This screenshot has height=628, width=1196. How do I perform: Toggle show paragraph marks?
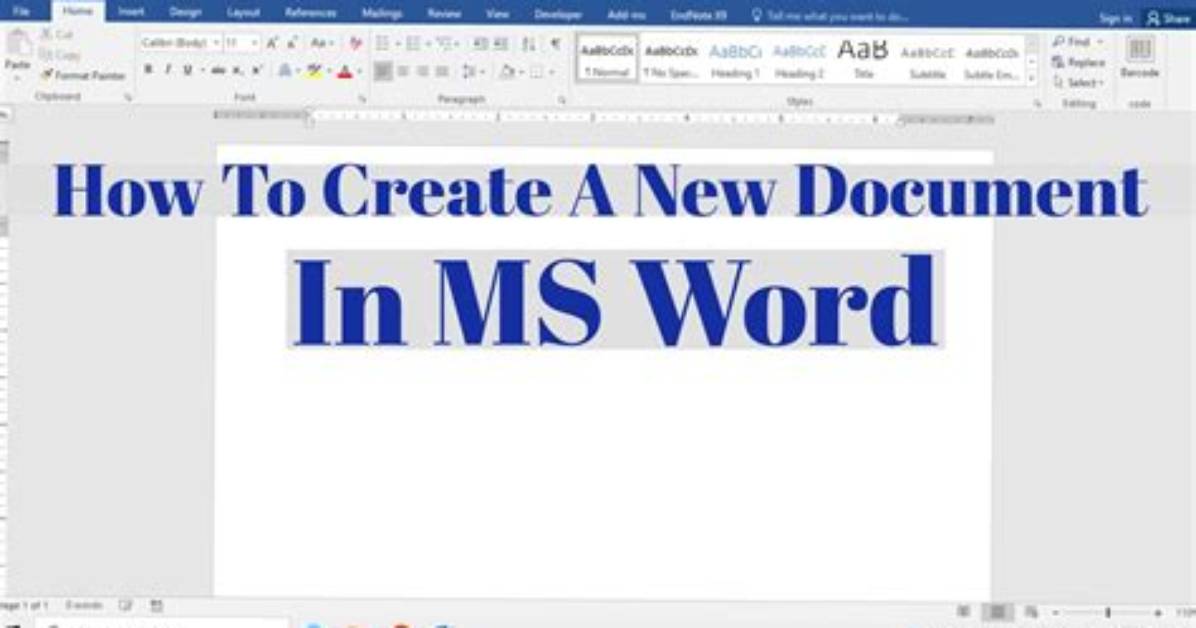coord(556,43)
